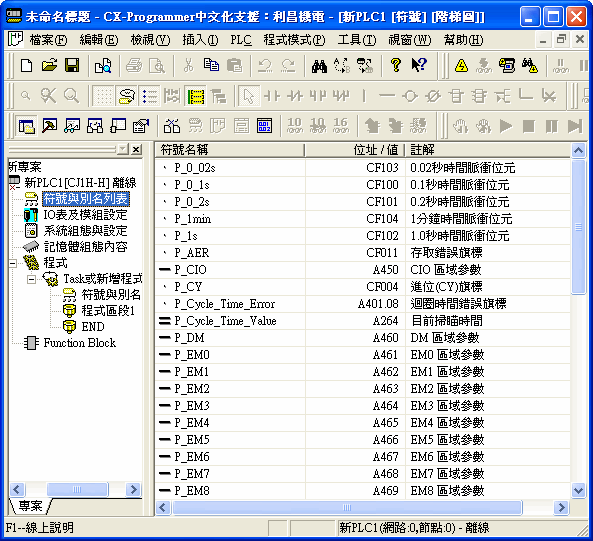Click the symbol table horizontal scrollbar thumb

coord(347,507)
